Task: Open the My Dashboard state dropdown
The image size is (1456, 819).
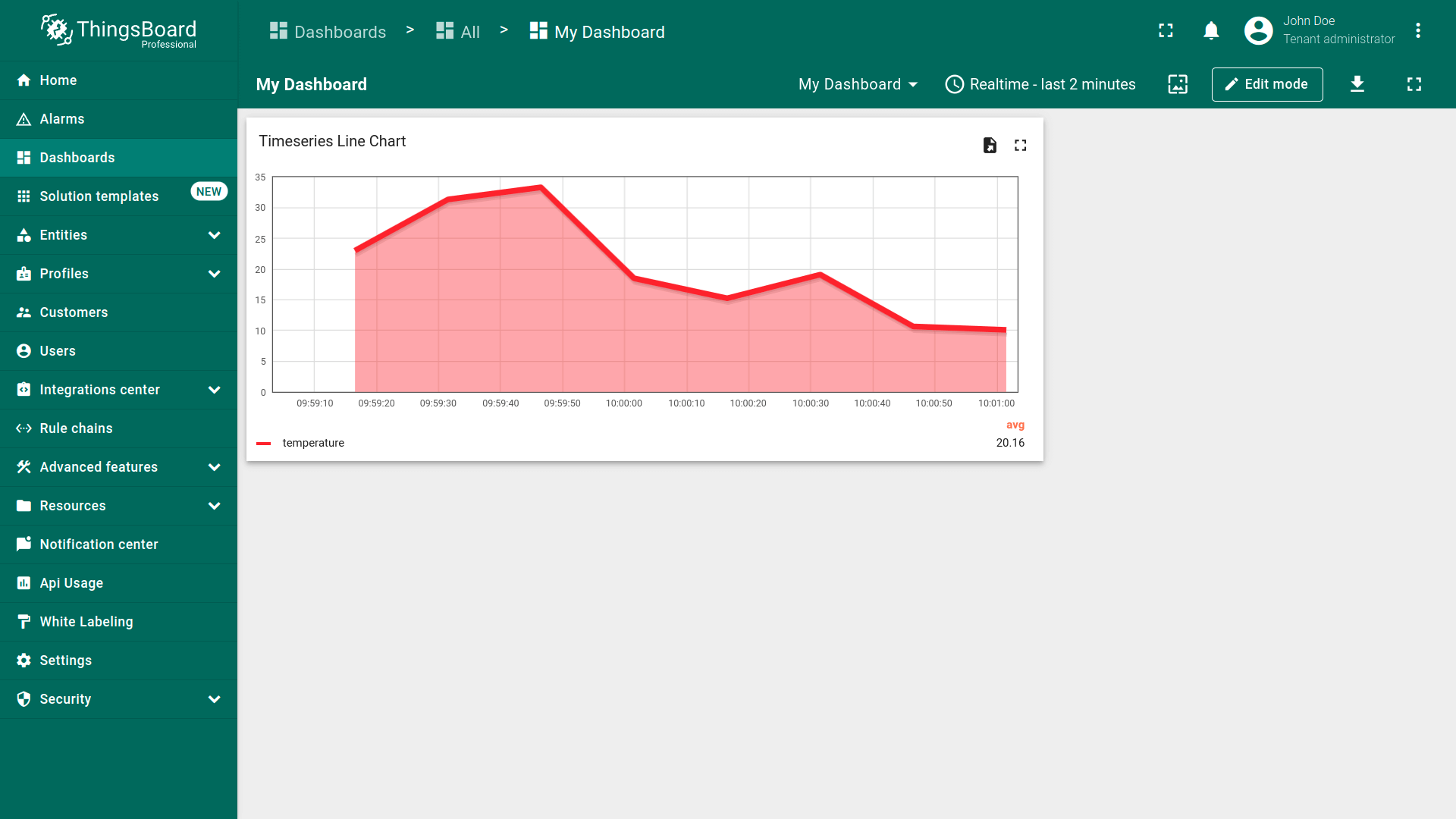Action: coord(858,84)
